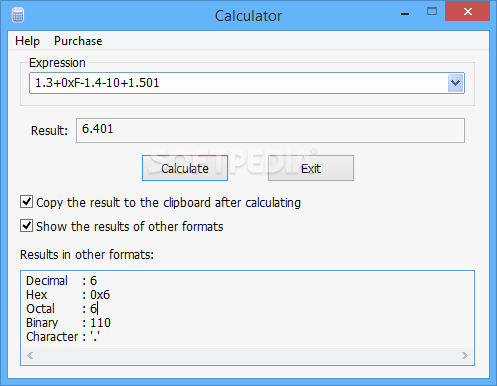Click inside the Expression input field

[x=238, y=83]
